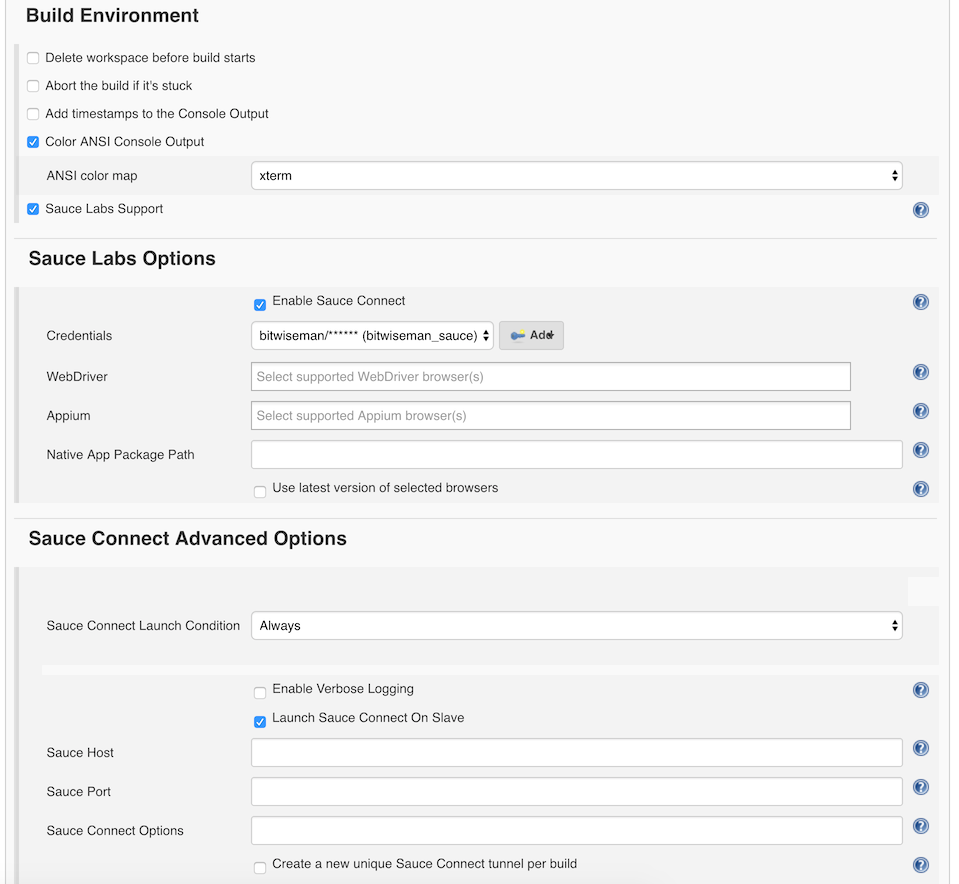Open help for Native App Package Path
The height and width of the screenshot is (884, 959).
click(921, 450)
